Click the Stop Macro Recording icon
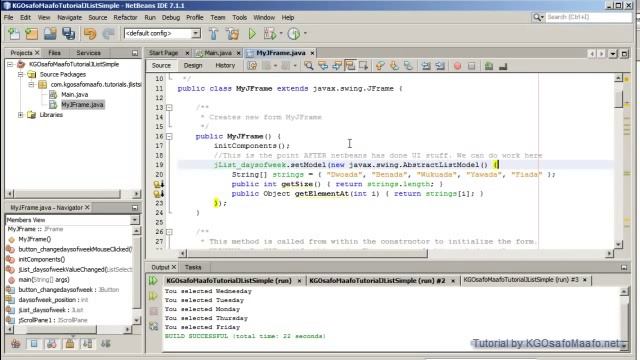This screenshot has width=640, height=360. point(471,66)
